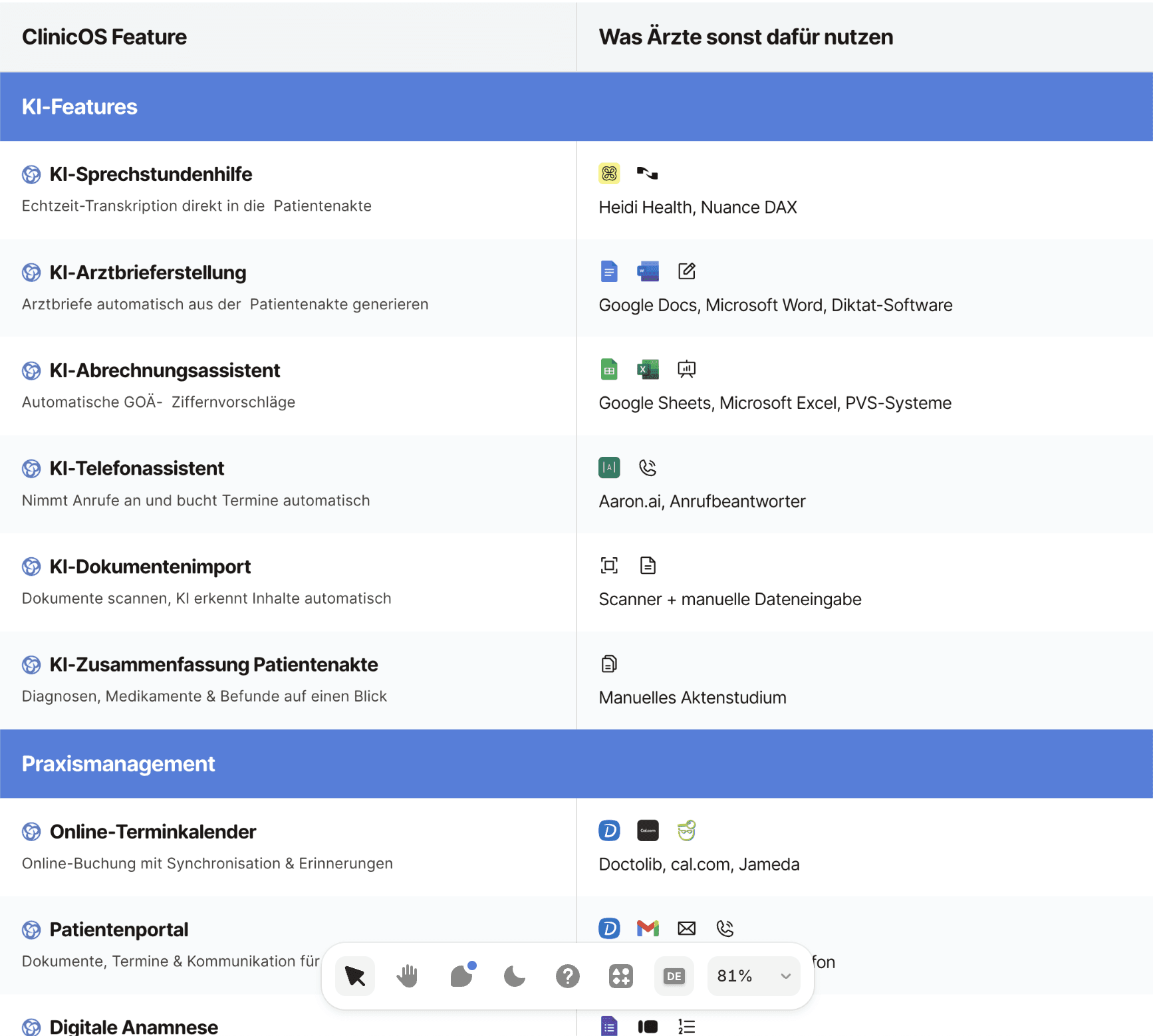Screen dimensions: 1153x1036
Task: Open the 81% zoom level dropdown
Action: pyautogui.click(x=754, y=976)
